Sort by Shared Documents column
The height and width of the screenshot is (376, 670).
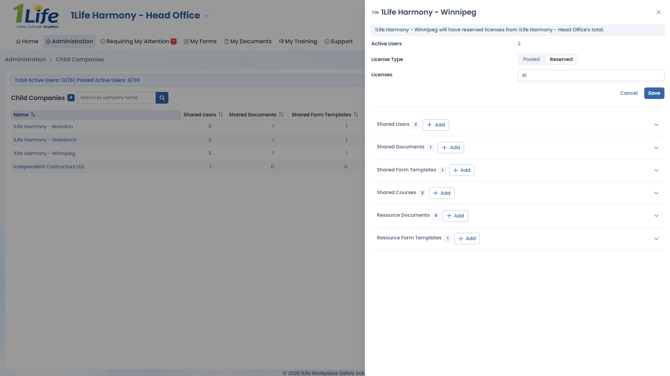click(256, 115)
